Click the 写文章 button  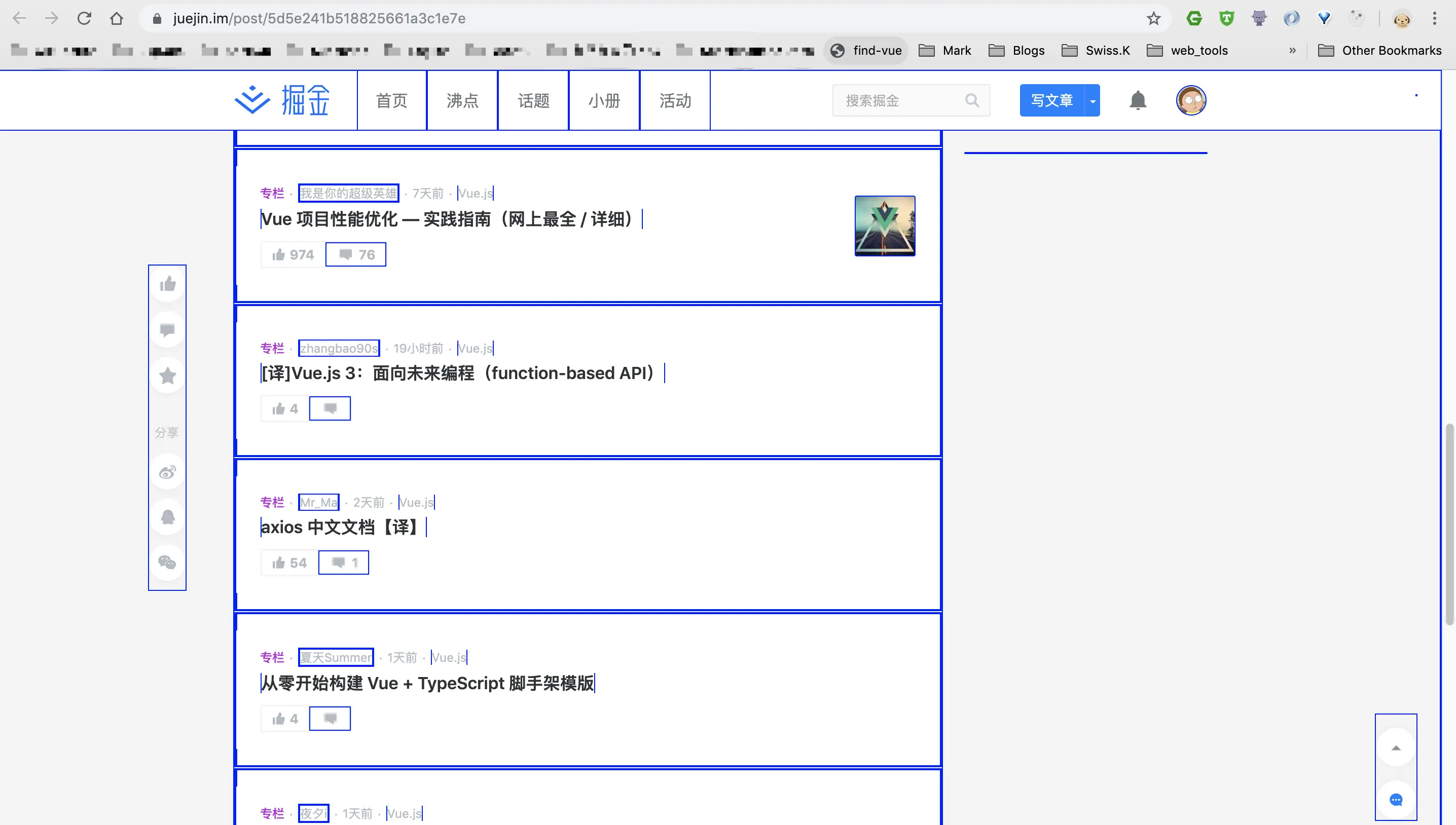1051,100
